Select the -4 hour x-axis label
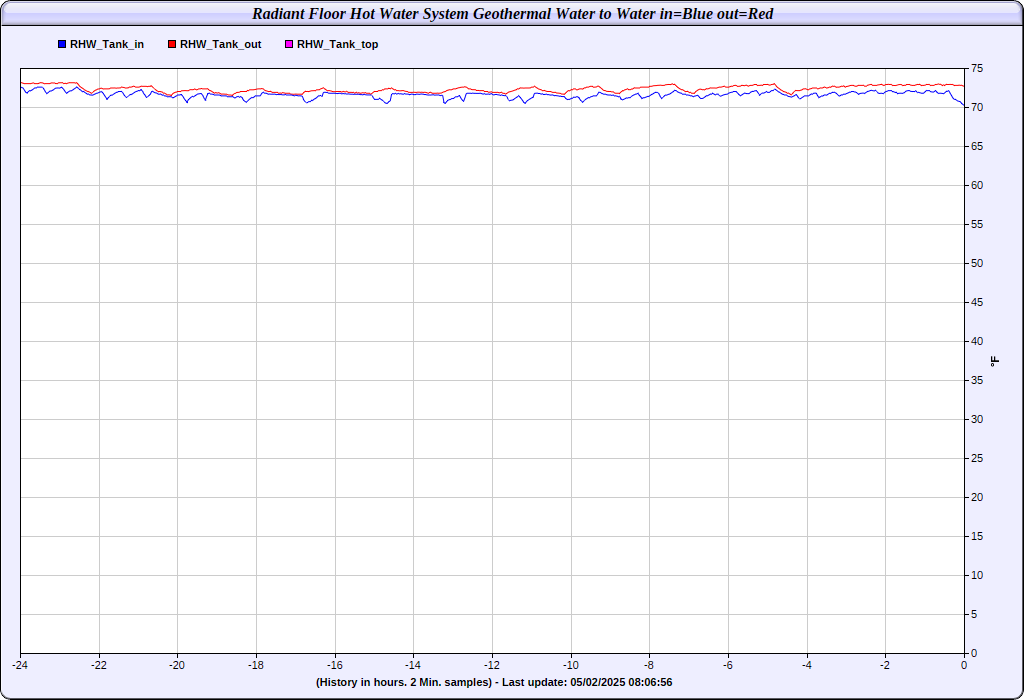Screen dimensions: 1024x700 (x=807, y=665)
